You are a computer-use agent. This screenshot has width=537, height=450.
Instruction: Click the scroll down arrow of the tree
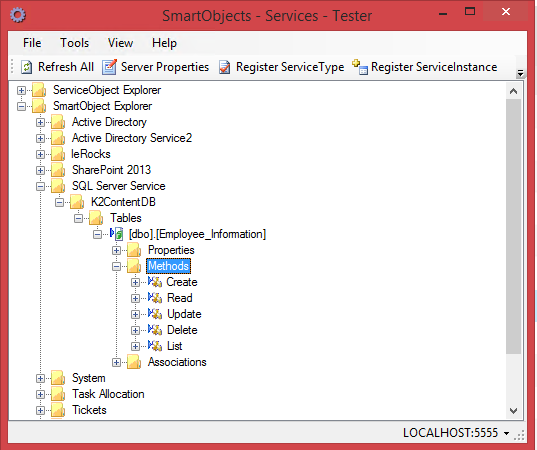pyautogui.click(x=513, y=411)
